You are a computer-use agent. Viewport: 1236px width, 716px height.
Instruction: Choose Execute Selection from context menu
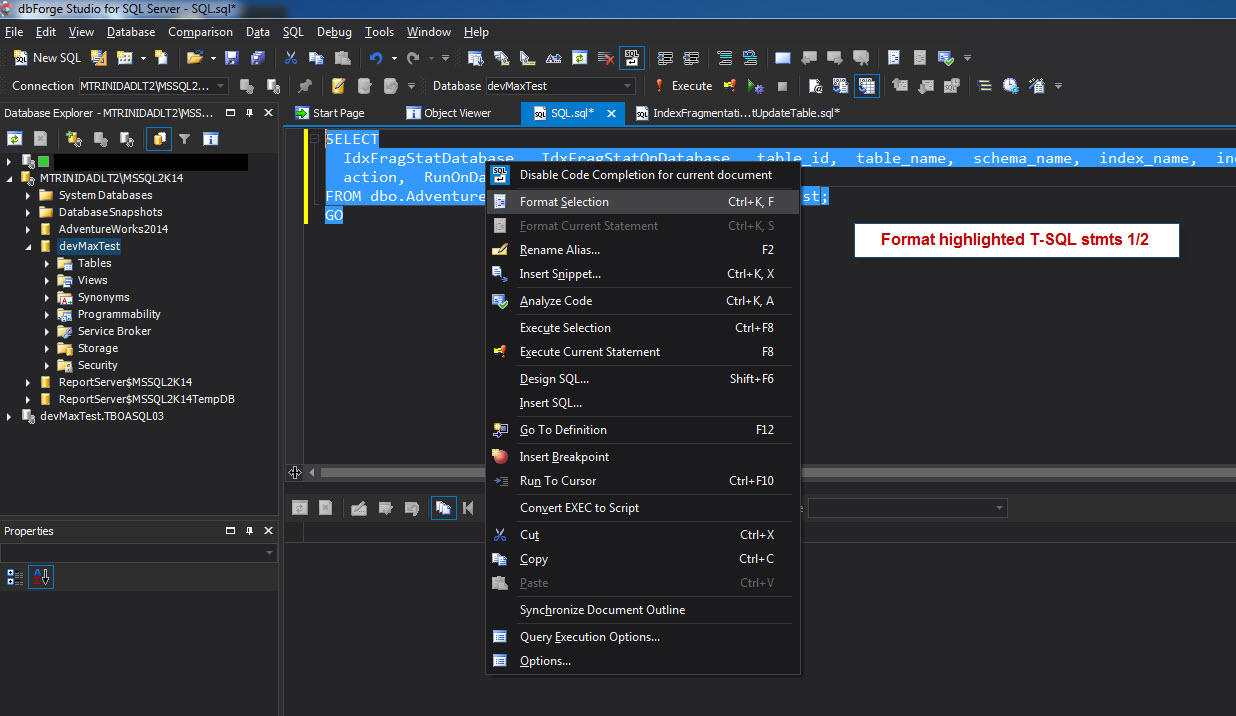tap(643, 328)
